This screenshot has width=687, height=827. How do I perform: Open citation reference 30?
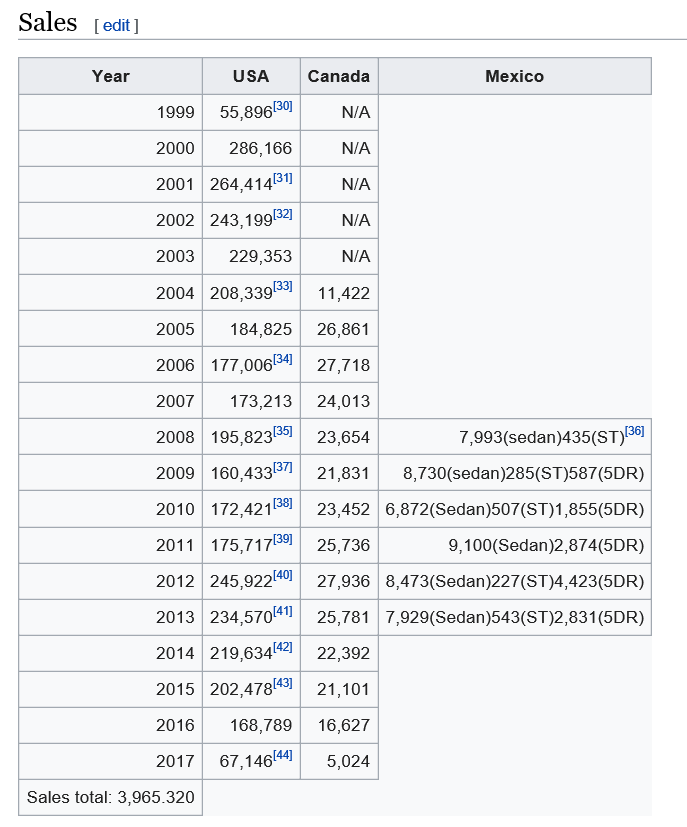coord(283,106)
